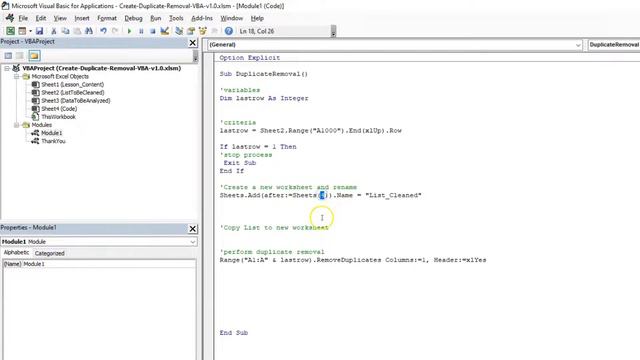
Task: Toggle Design Mode icon
Action: pos(165,31)
